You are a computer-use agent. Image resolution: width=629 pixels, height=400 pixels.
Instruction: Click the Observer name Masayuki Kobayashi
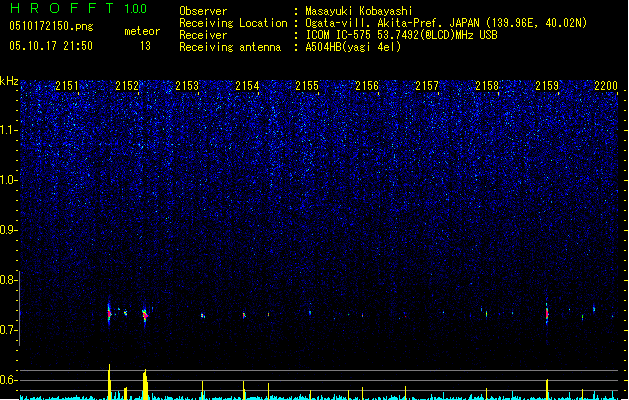359,11
